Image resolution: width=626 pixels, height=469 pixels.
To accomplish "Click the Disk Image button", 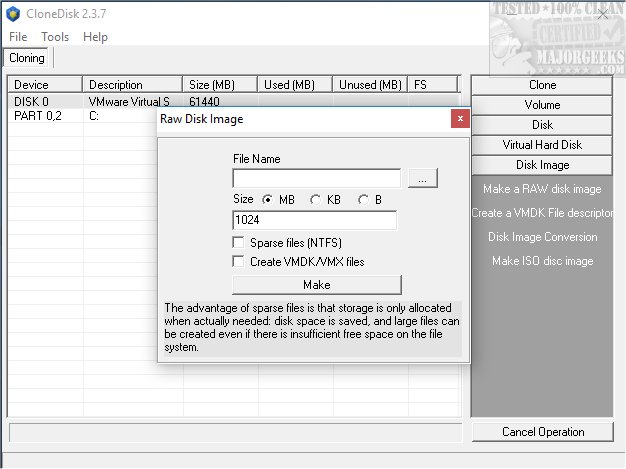I will 542,165.
